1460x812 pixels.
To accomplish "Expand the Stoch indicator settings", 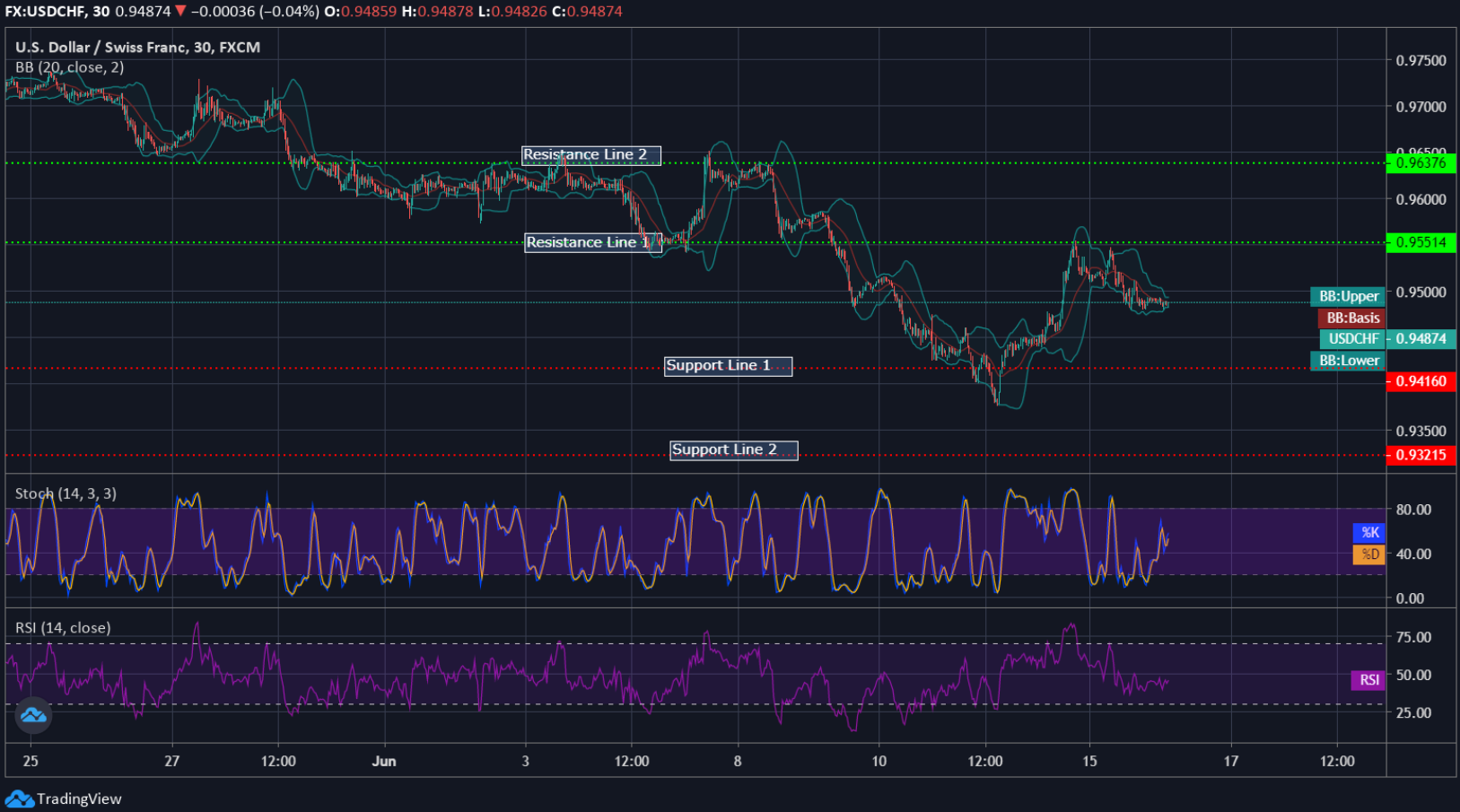I will click(x=65, y=493).
